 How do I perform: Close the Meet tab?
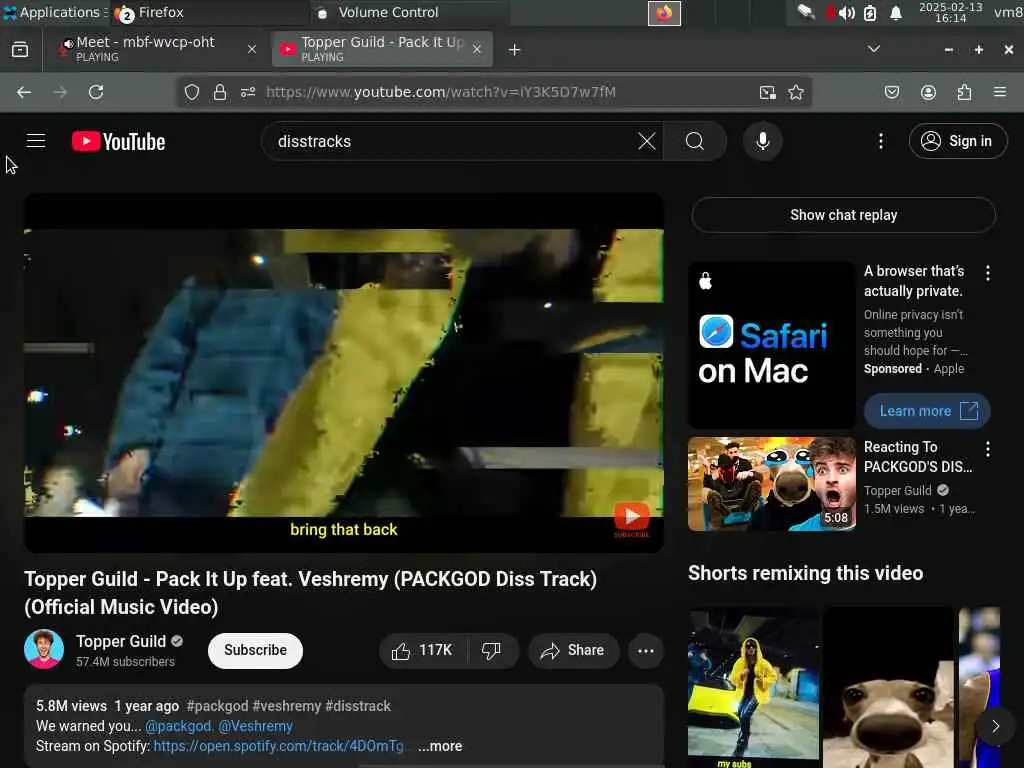[x=251, y=49]
